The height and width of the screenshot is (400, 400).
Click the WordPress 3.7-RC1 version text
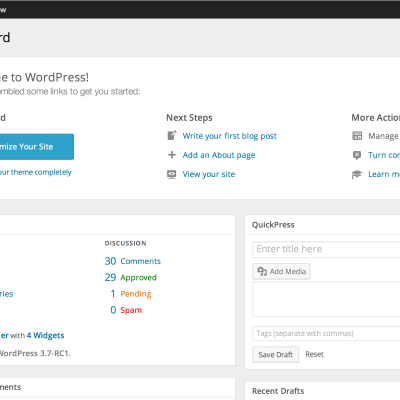[35, 353]
